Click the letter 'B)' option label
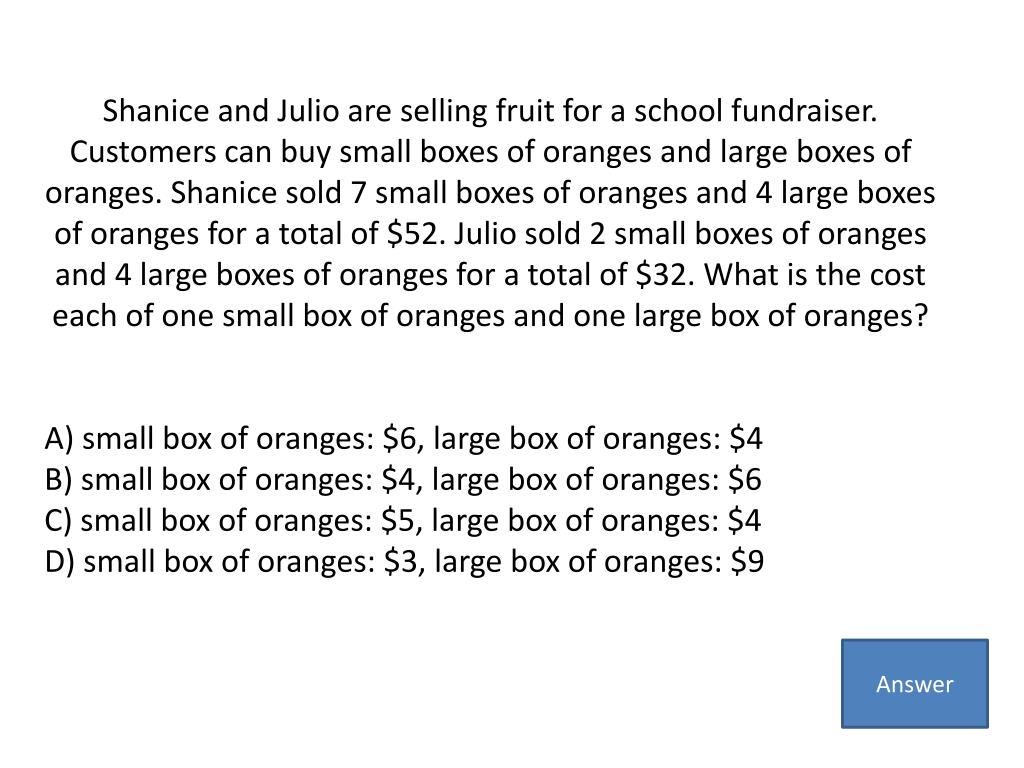This screenshot has width=1024, height=768. pyautogui.click(x=59, y=479)
